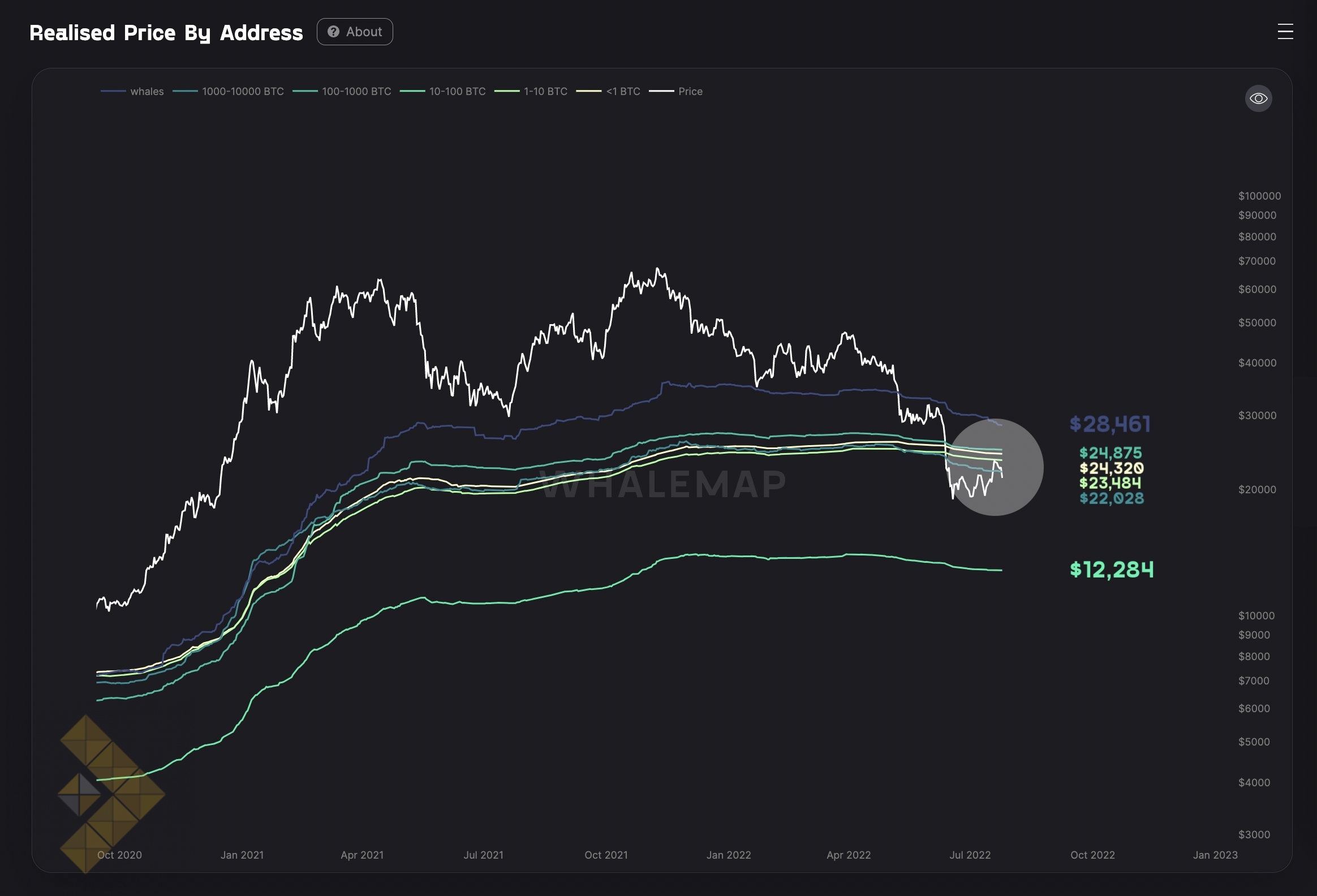1317x896 pixels.
Task: Click the Realised Price By Address title
Action: [166, 32]
